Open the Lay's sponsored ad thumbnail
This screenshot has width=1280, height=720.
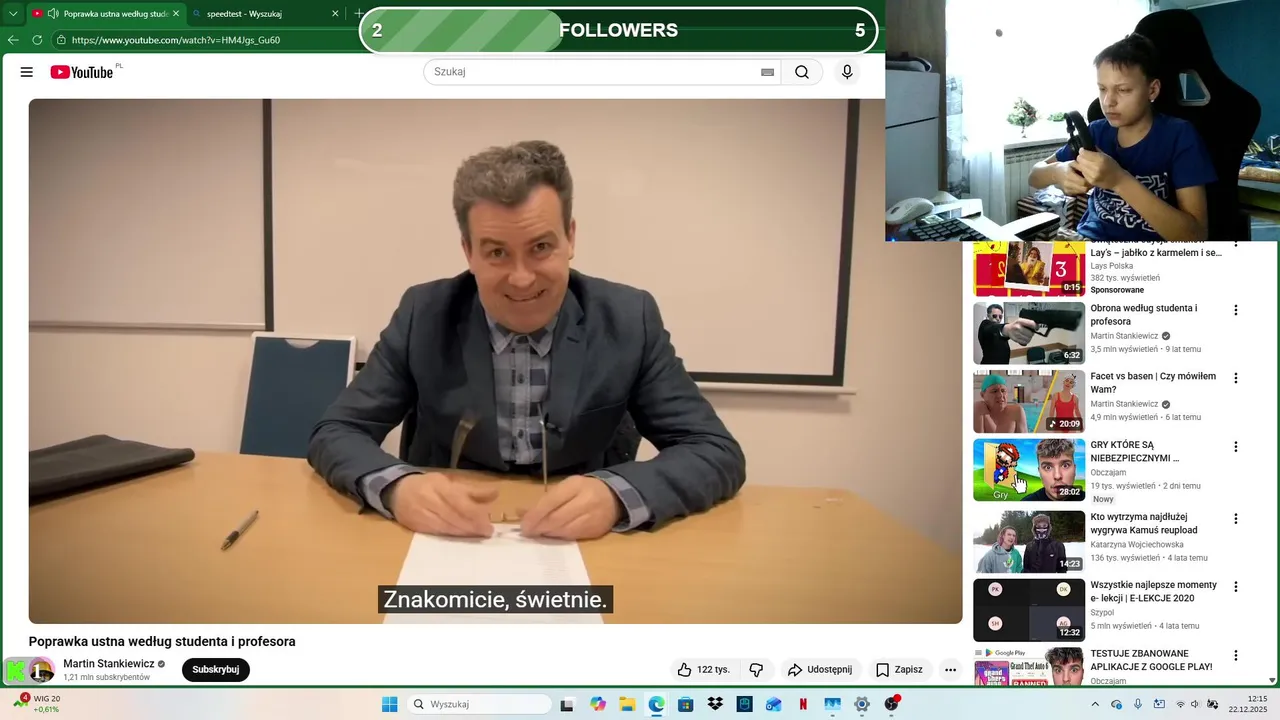coord(1029,268)
